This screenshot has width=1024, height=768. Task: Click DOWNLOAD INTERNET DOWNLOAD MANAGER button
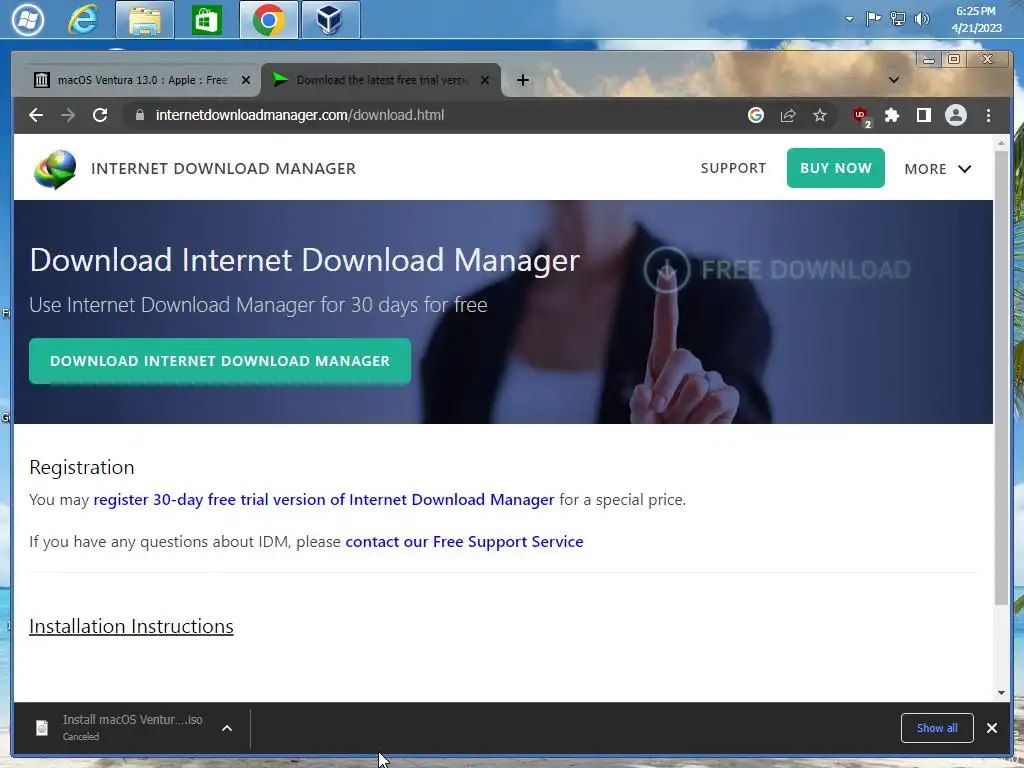220,361
